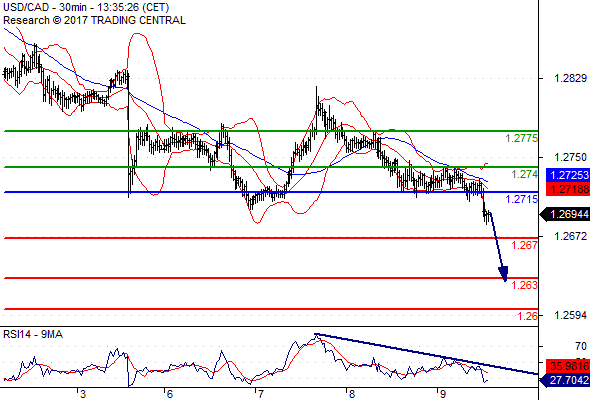Click the 1.2829 price axis label
590x400 pixels.
coord(570,78)
